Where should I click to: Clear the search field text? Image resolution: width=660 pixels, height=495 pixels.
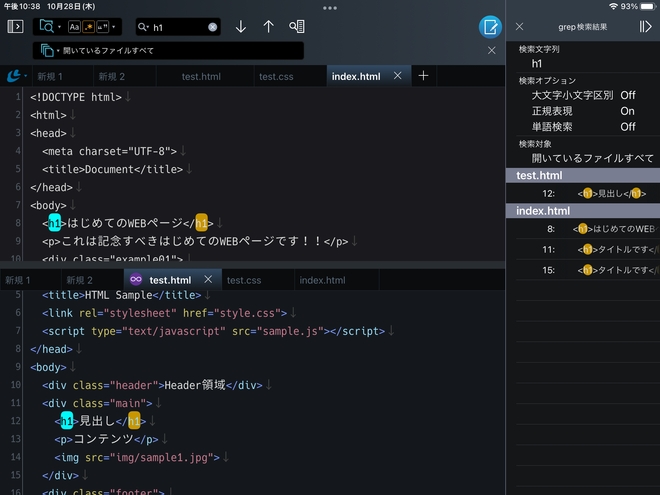click(213, 27)
